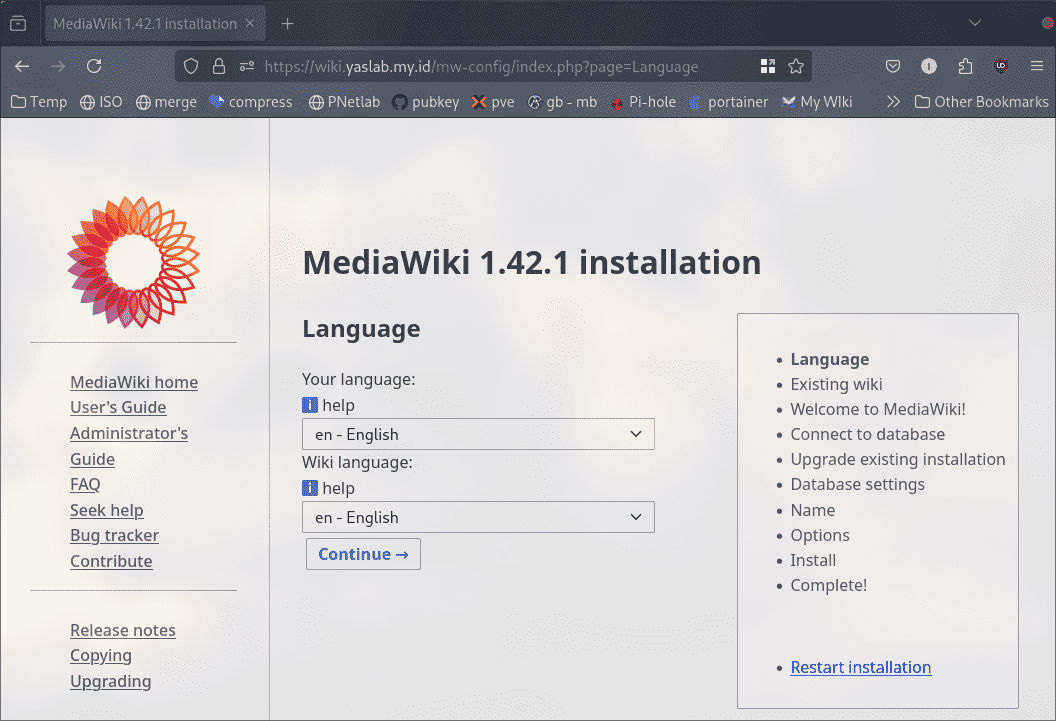Open the ISO bookmark

point(101,102)
